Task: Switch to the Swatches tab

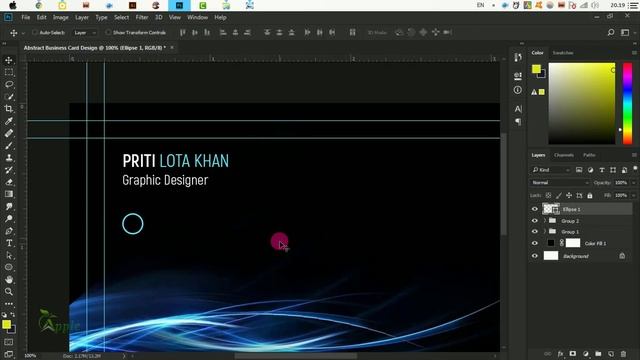Action: coord(563,53)
